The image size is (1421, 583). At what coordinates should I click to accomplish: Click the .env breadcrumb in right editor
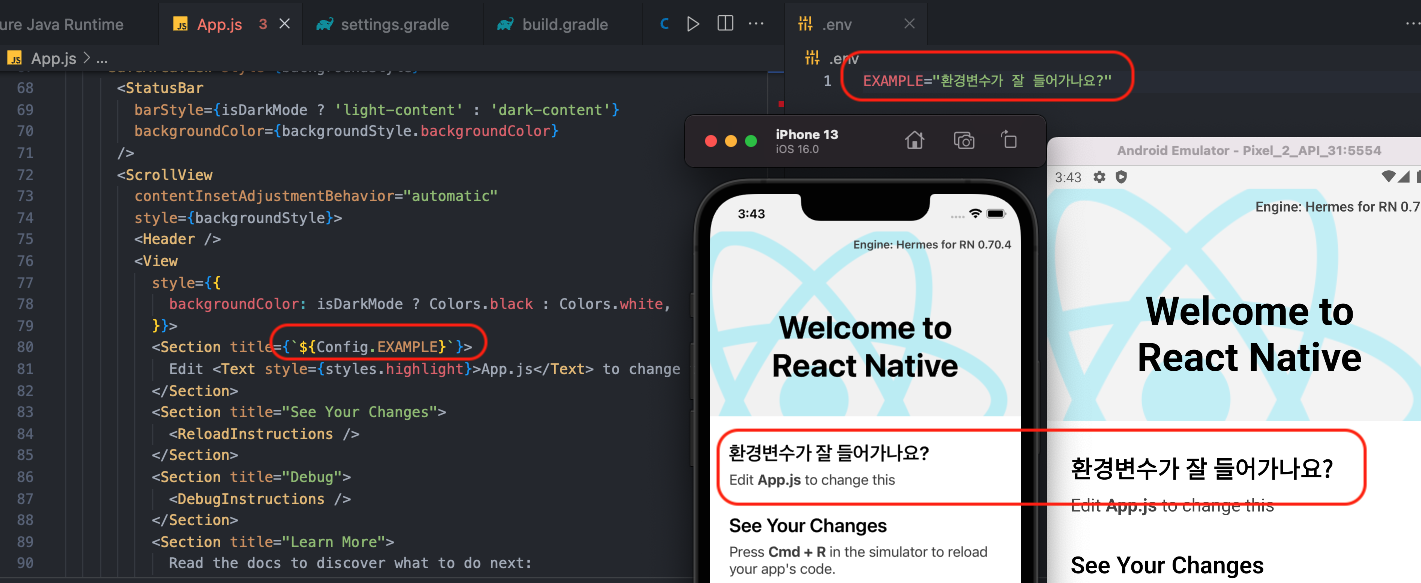point(843,59)
